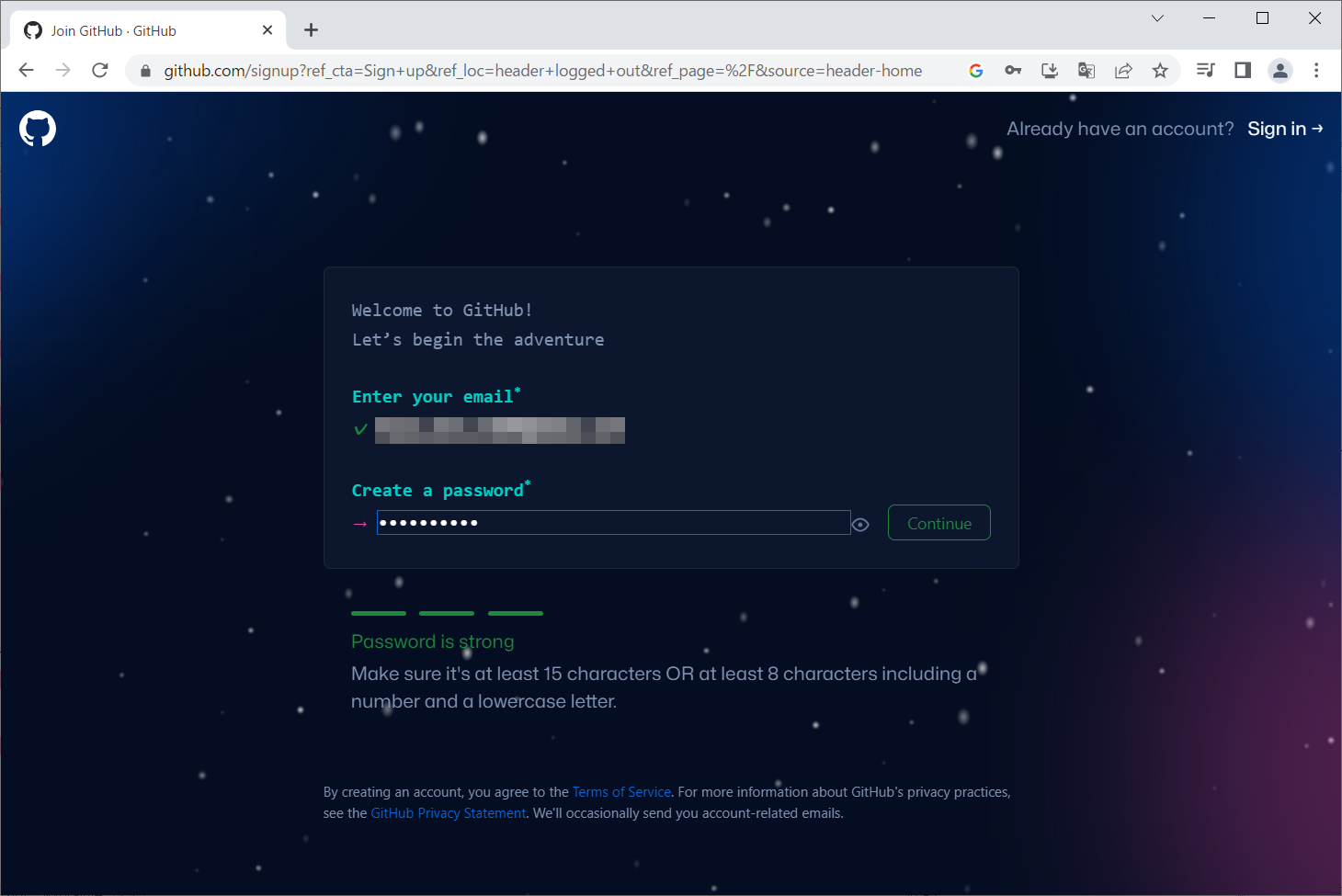
Task: Click the GitHub Octocat logo
Action: (38, 129)
